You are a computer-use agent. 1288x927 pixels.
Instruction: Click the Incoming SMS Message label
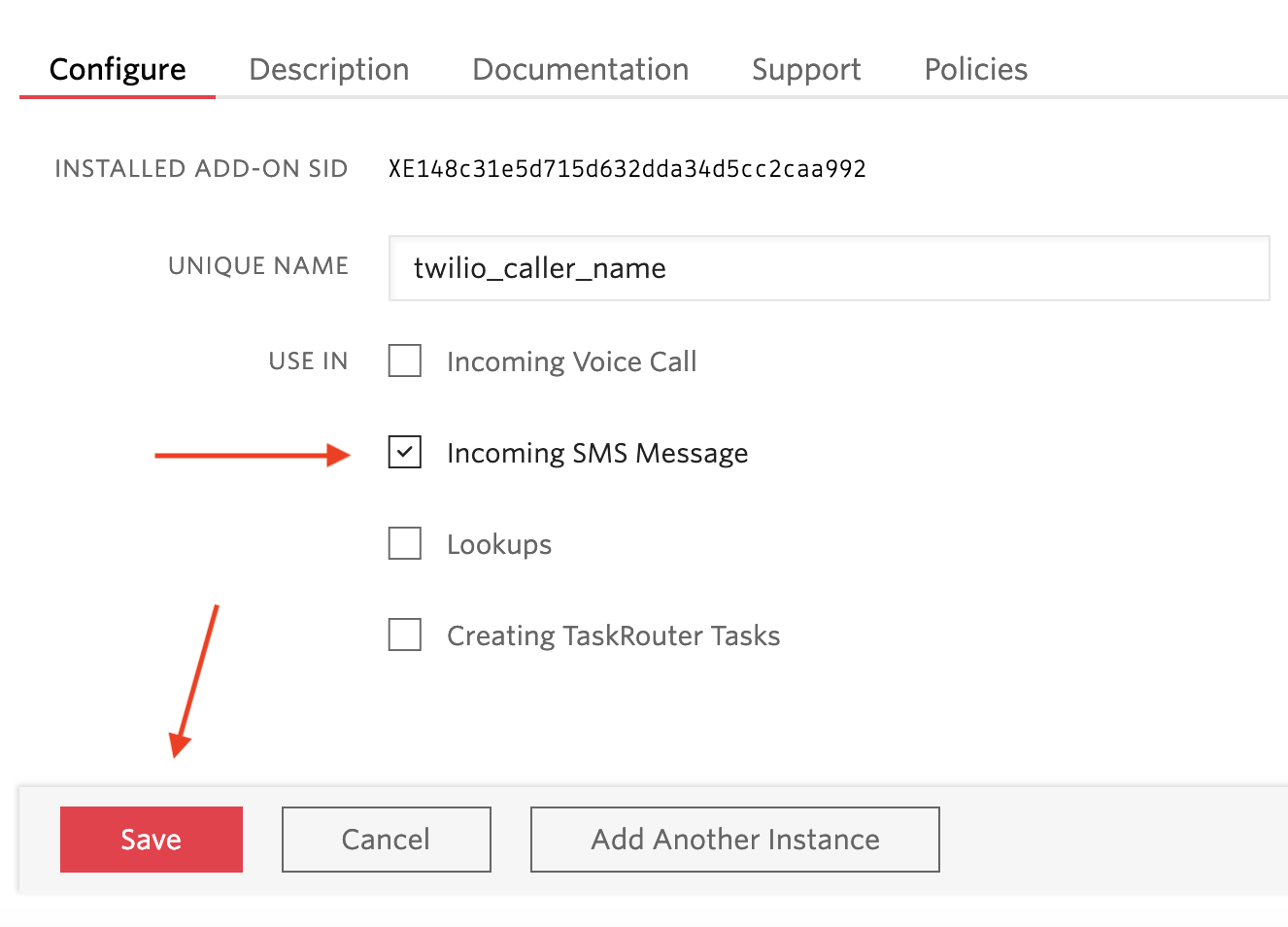(597, 452)
